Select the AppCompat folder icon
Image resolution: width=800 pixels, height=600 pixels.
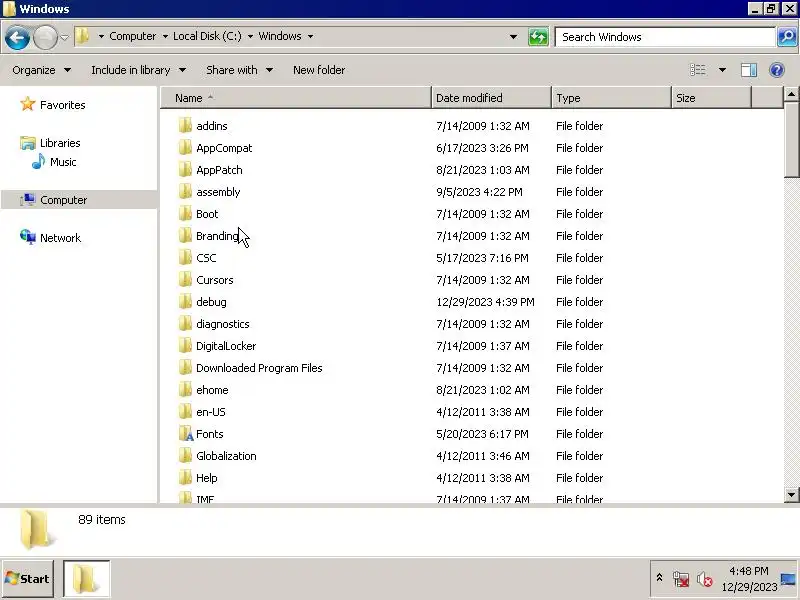(x=185, y=147)
